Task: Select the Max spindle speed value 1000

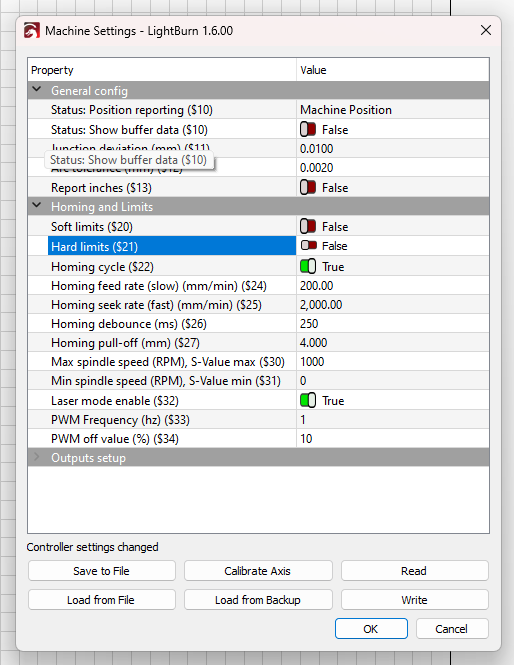Action: (x=393, y=362)
